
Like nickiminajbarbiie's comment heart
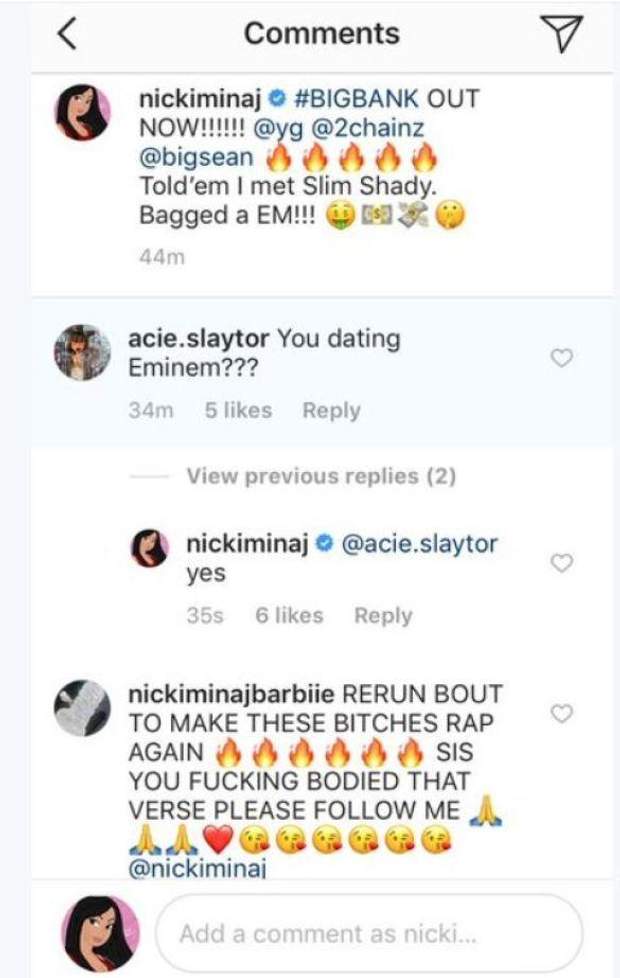click(x=562, y=713)
